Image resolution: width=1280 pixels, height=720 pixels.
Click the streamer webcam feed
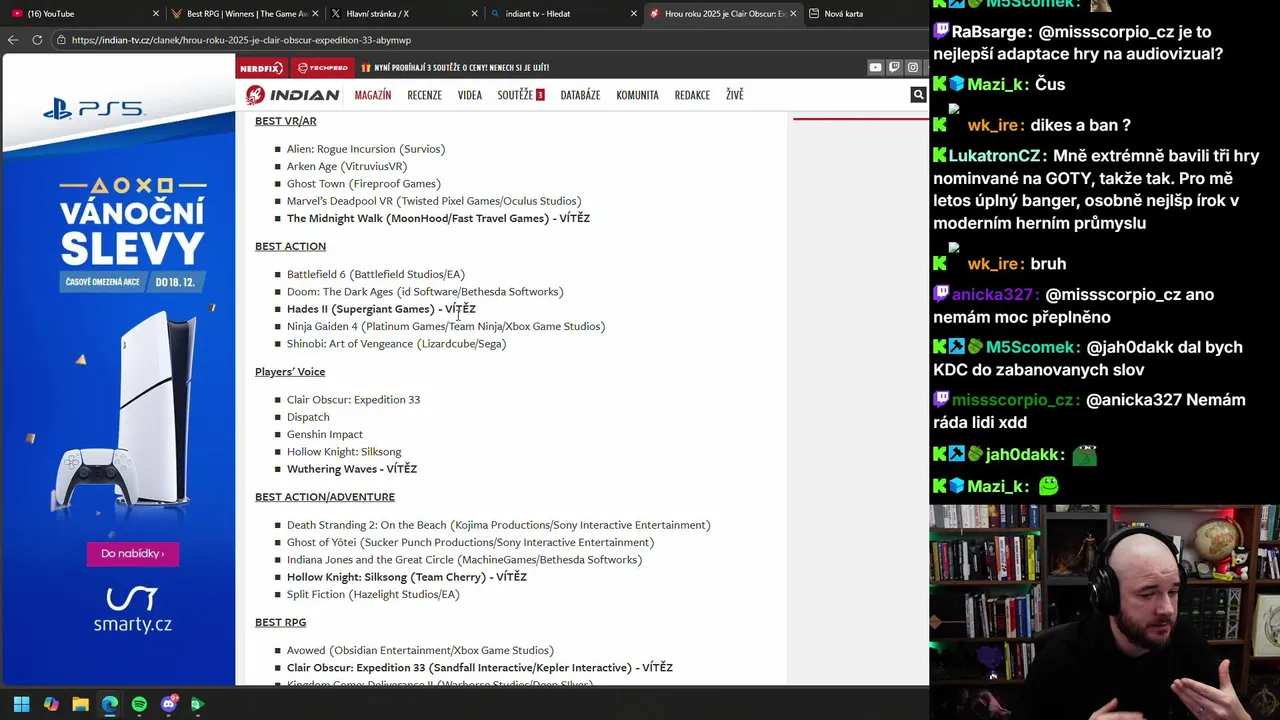pyautogui.click(x=1104, y=612)
